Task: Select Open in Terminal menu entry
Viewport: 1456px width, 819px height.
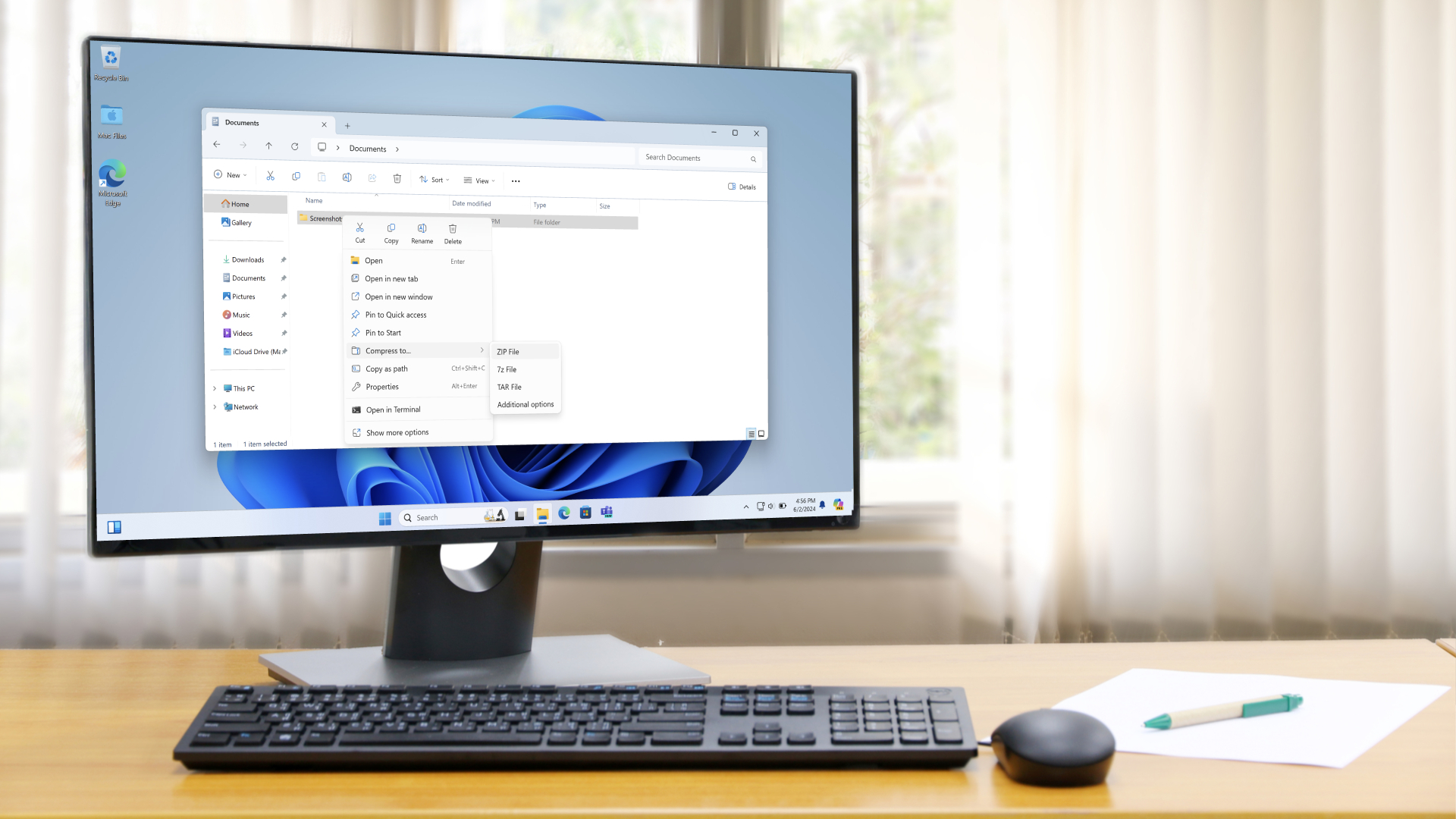Action: (x=393, y=409)
